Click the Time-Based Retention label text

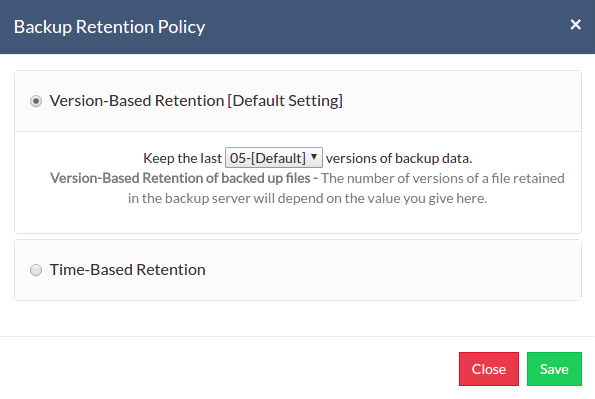128,270
